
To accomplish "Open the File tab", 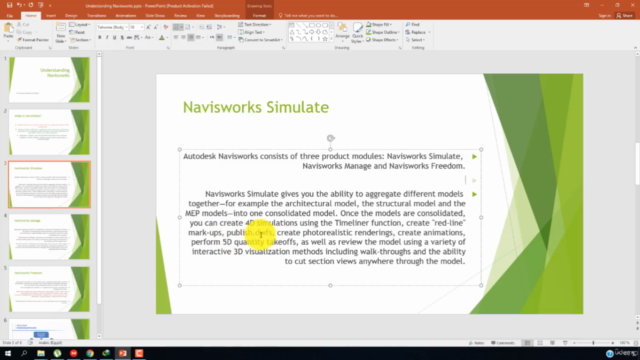I will coord(10,16).
